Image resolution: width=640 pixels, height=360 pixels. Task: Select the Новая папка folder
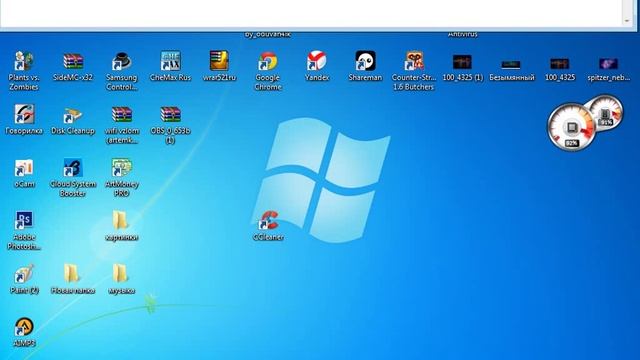[72, 274]
